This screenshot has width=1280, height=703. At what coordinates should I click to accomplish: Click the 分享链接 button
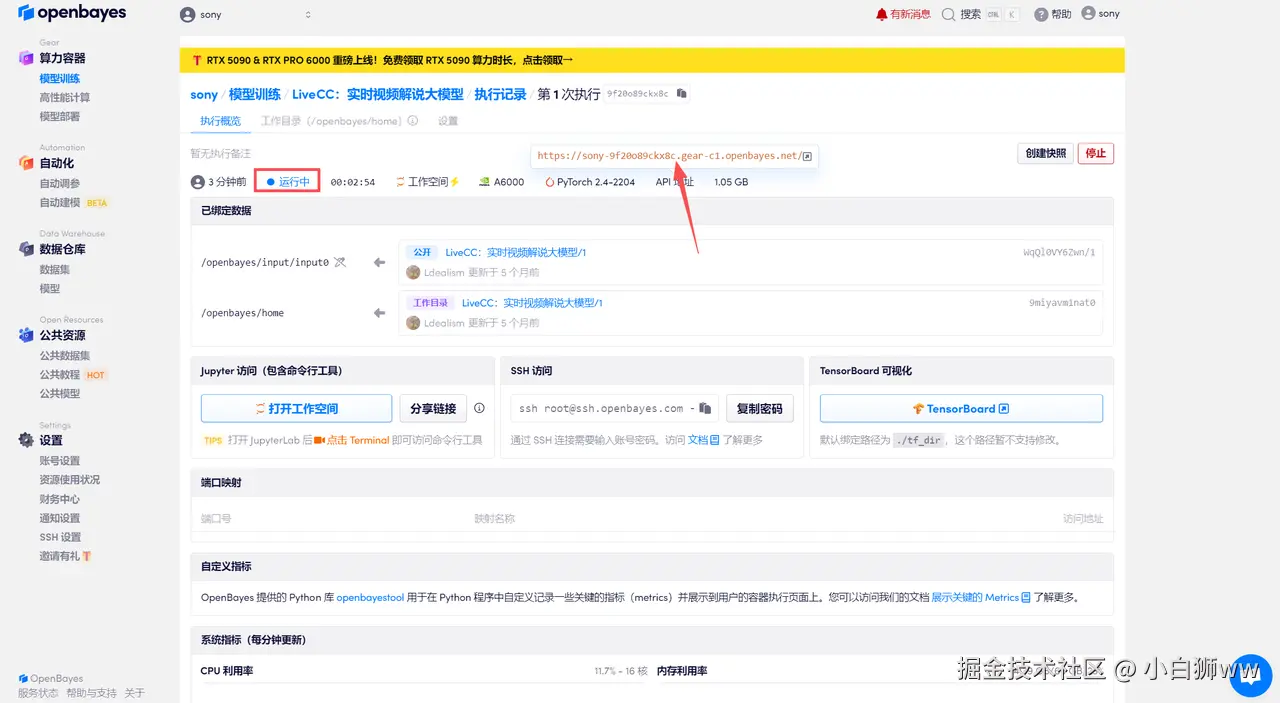click(x=433, y=408)
